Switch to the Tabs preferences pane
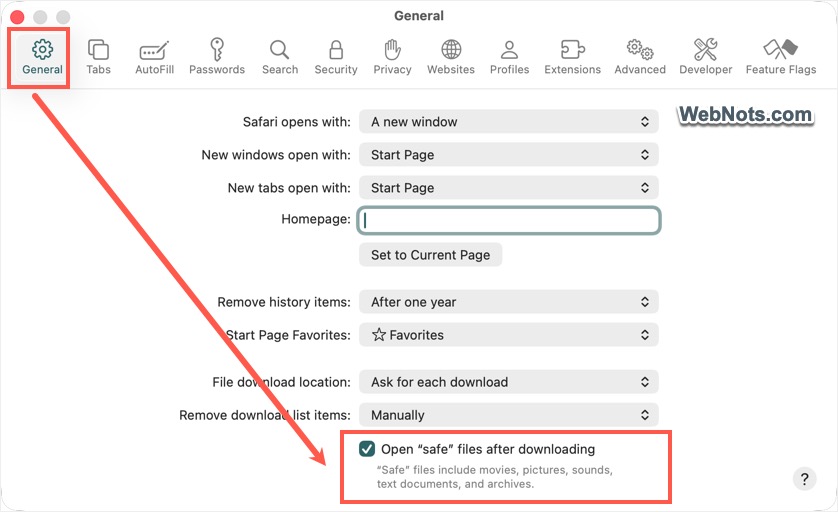The width and height of the screenshot is (838, 512). (x=98, y=57)
